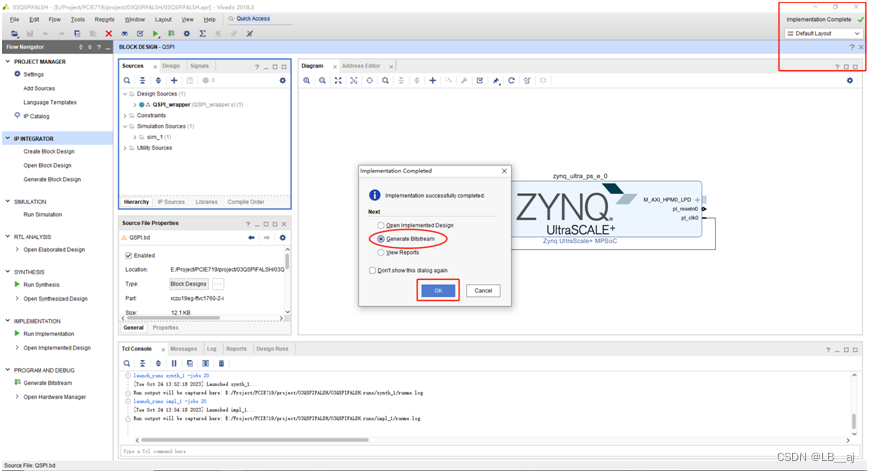The height and width of the screenshot is (473, 869).
Task: Click the sigma report icon in toolbar
Action: 203,34
